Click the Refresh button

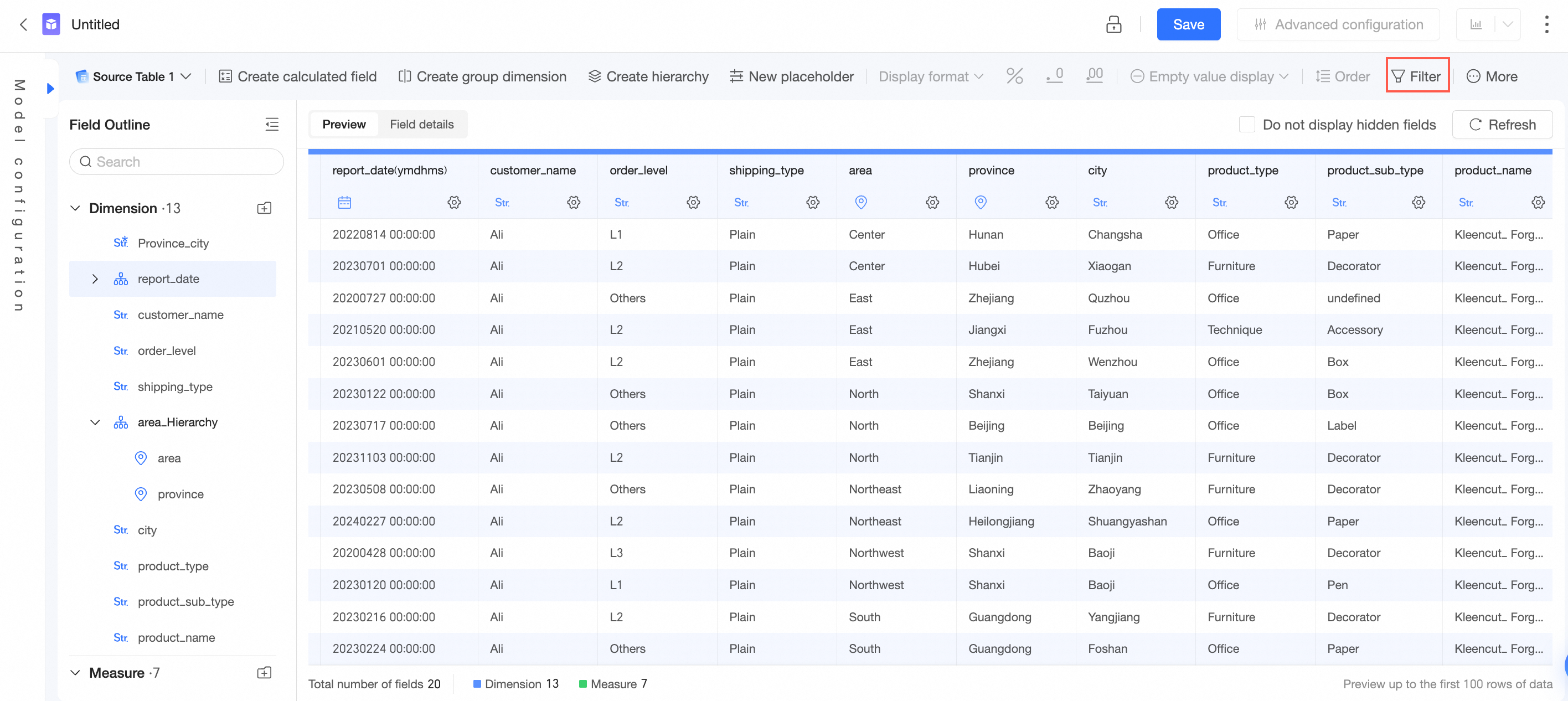pyautogui.click(x=1502, y=124)
